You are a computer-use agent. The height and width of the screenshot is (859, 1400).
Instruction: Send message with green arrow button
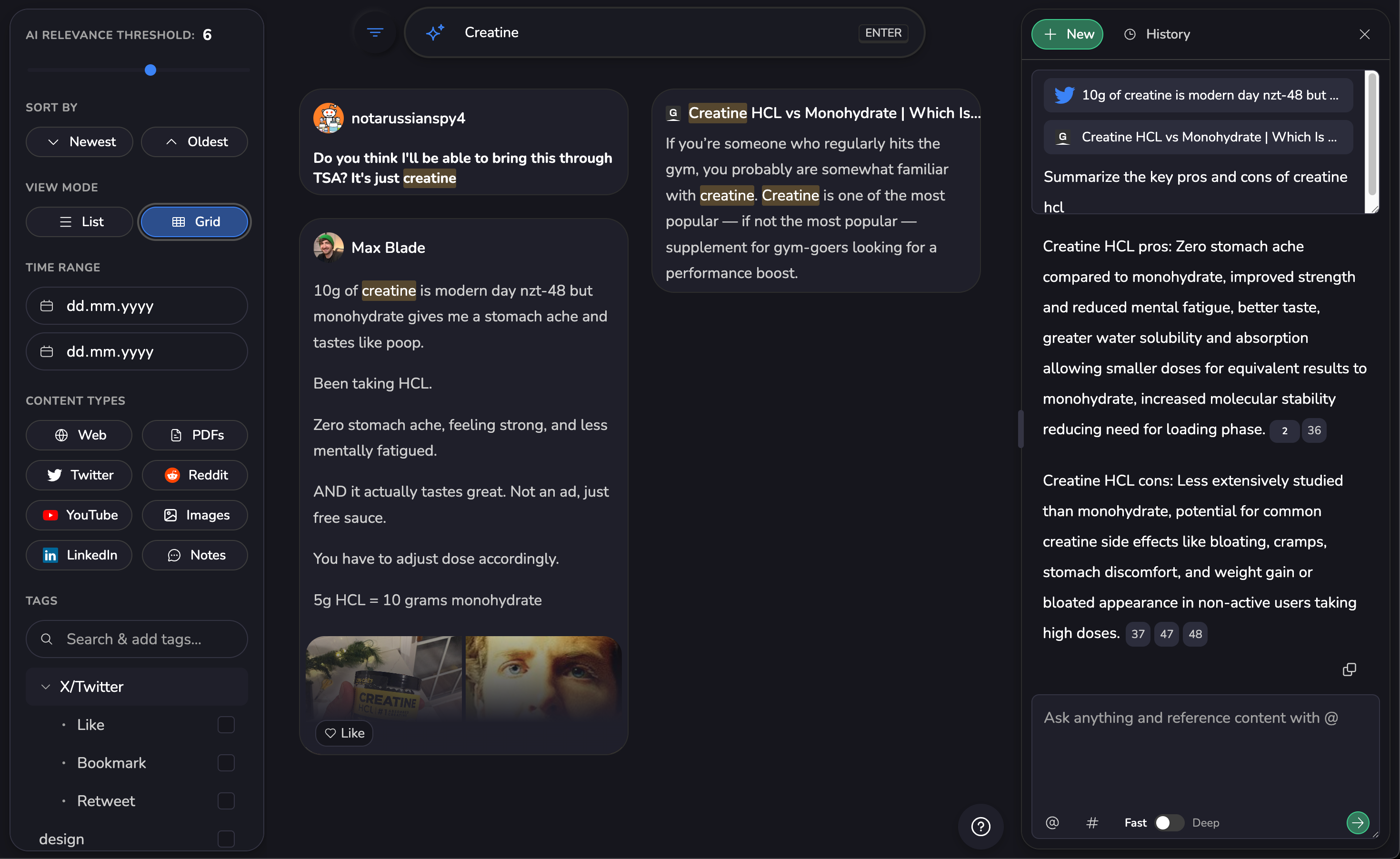click(1358, 822)
